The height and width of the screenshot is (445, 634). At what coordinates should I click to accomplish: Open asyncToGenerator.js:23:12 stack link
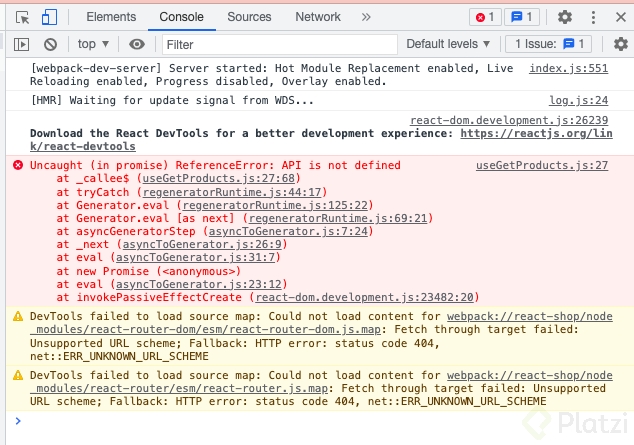click(x=199, y=285)
